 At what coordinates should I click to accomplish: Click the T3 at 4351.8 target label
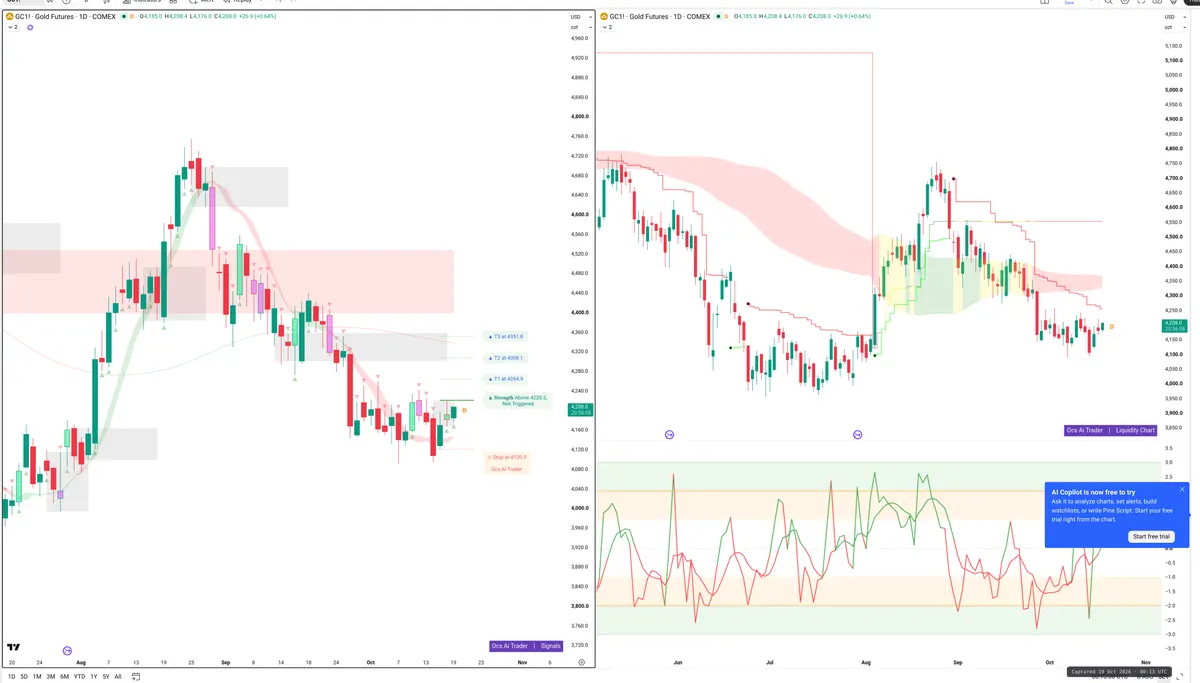[x=506, y=337]
